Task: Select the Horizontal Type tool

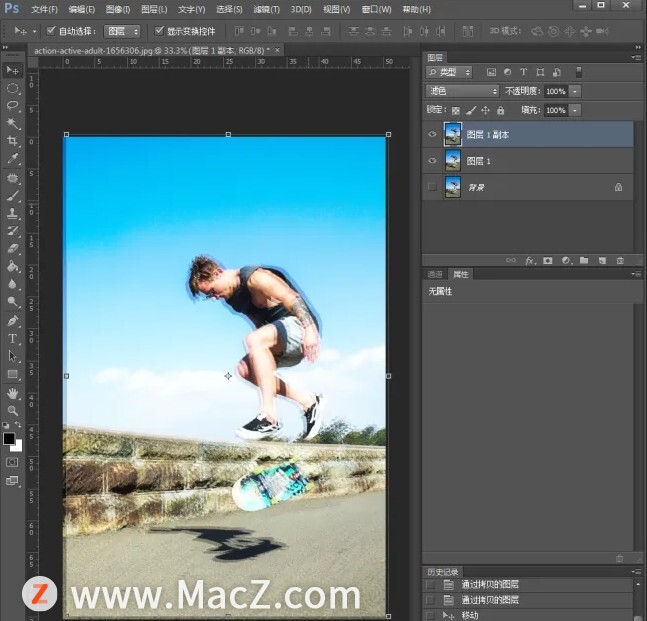Action: (13, 338)
